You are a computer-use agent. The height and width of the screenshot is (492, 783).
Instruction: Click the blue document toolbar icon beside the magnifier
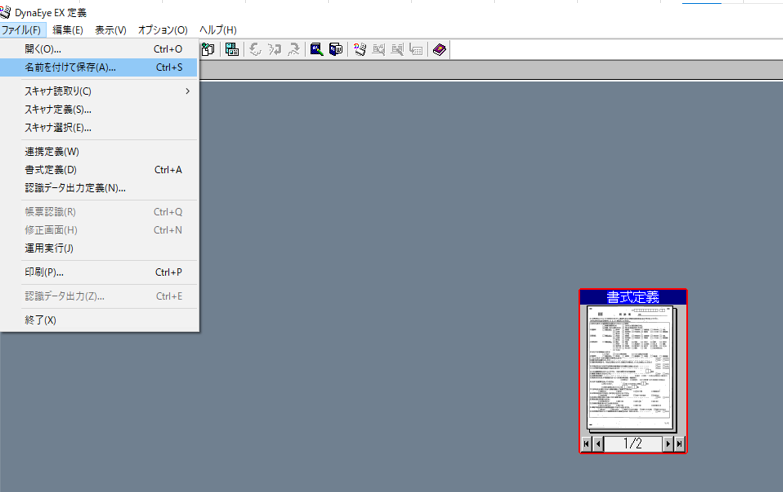coord(336,49)
